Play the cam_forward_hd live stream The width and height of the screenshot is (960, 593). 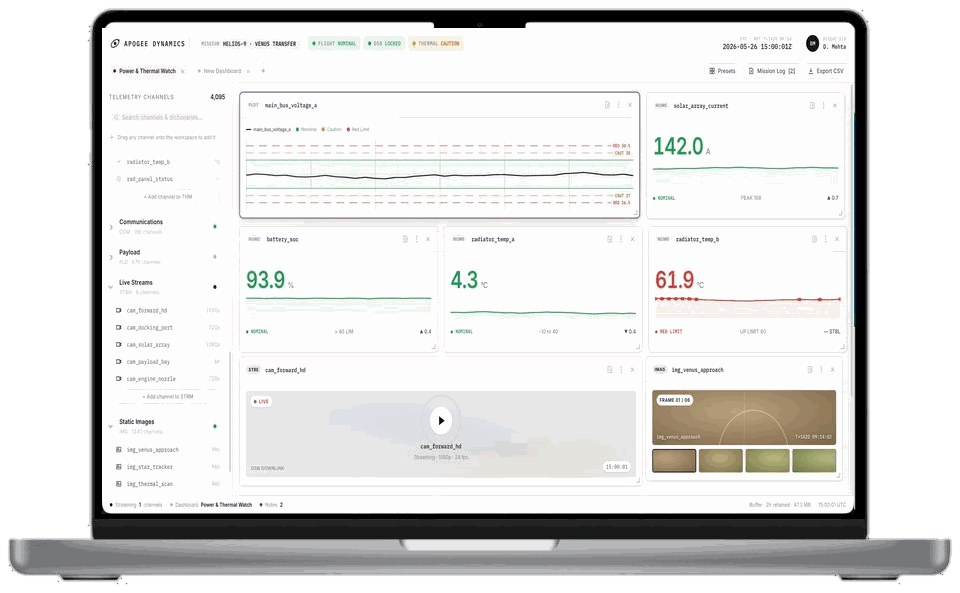(441, 420)
